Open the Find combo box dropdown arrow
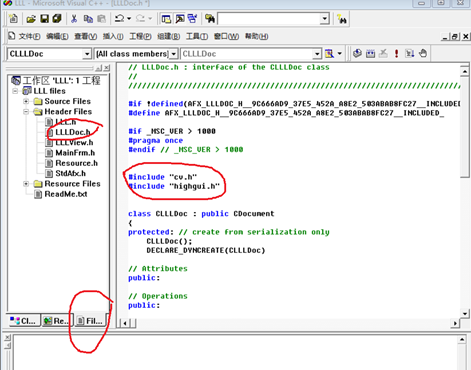This screenshot has height=370, width=471. pos(325,19)
